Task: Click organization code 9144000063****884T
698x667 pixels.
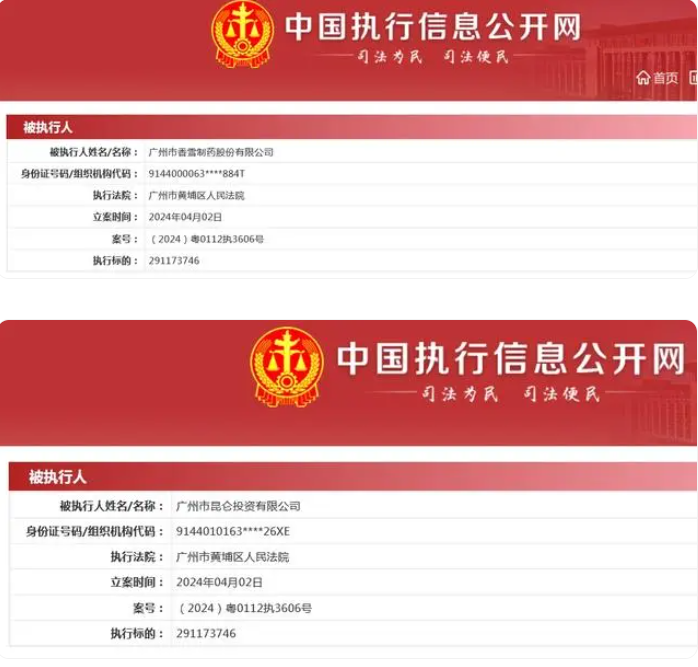Action: point(197,174)
